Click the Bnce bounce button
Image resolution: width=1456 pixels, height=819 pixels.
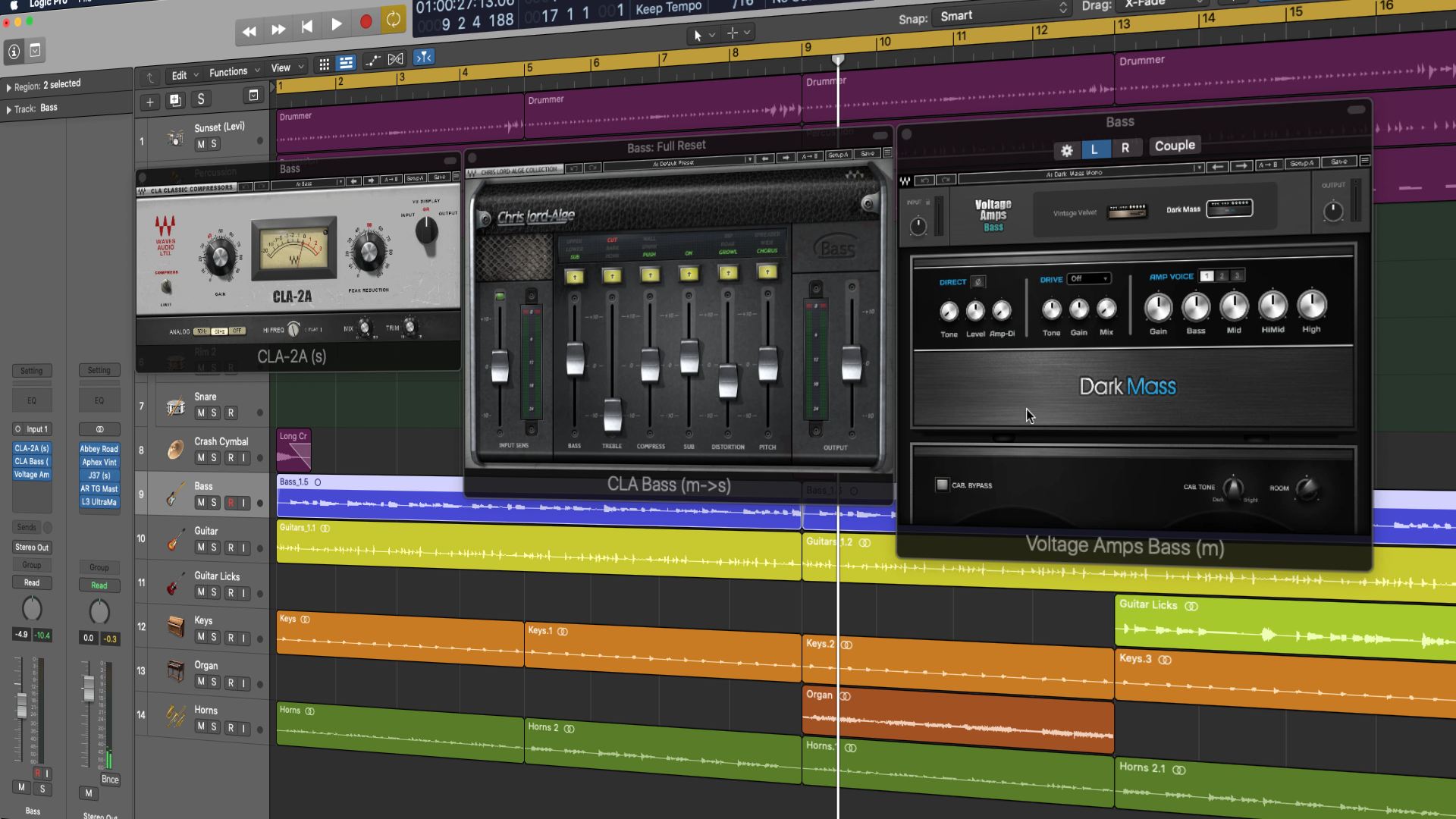[110, 780]
